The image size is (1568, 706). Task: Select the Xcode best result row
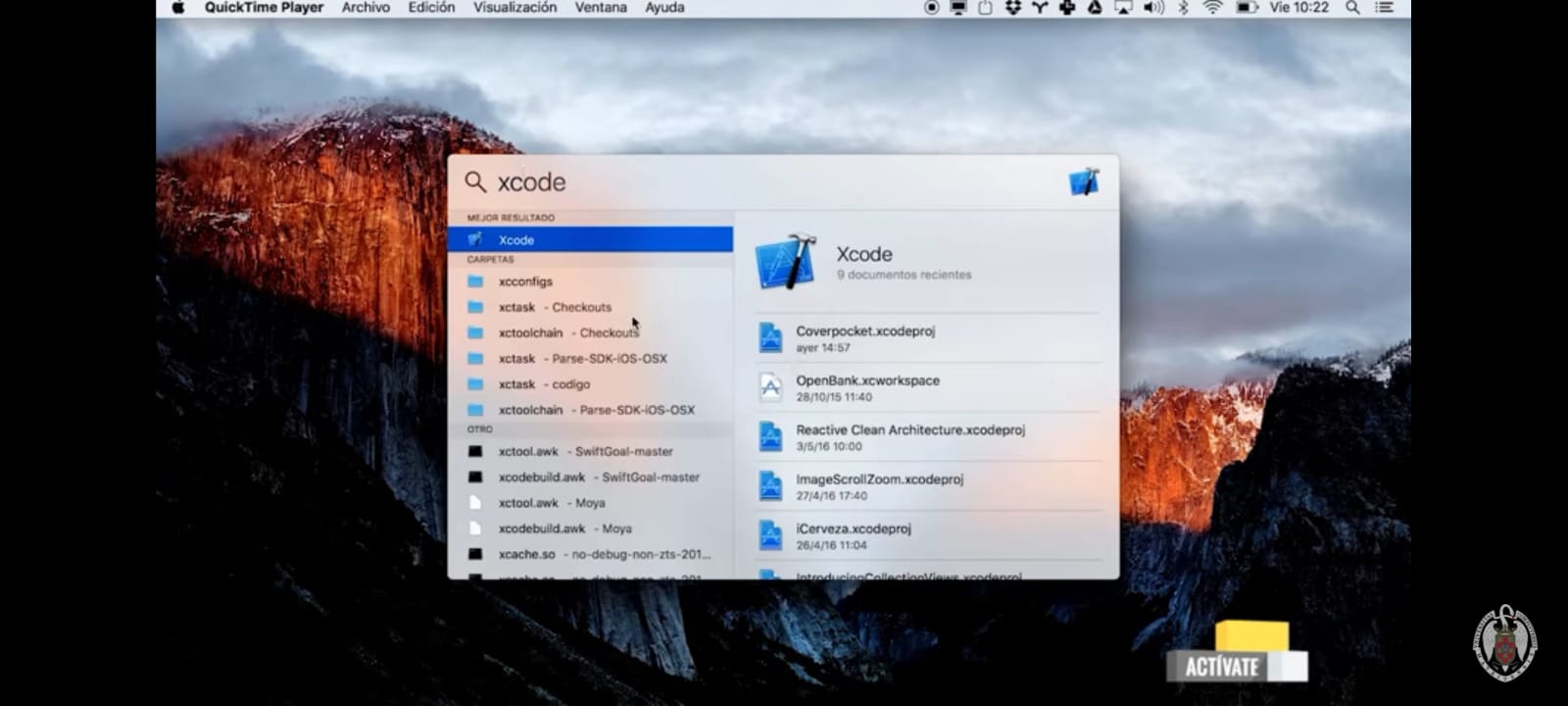[590, 239]
